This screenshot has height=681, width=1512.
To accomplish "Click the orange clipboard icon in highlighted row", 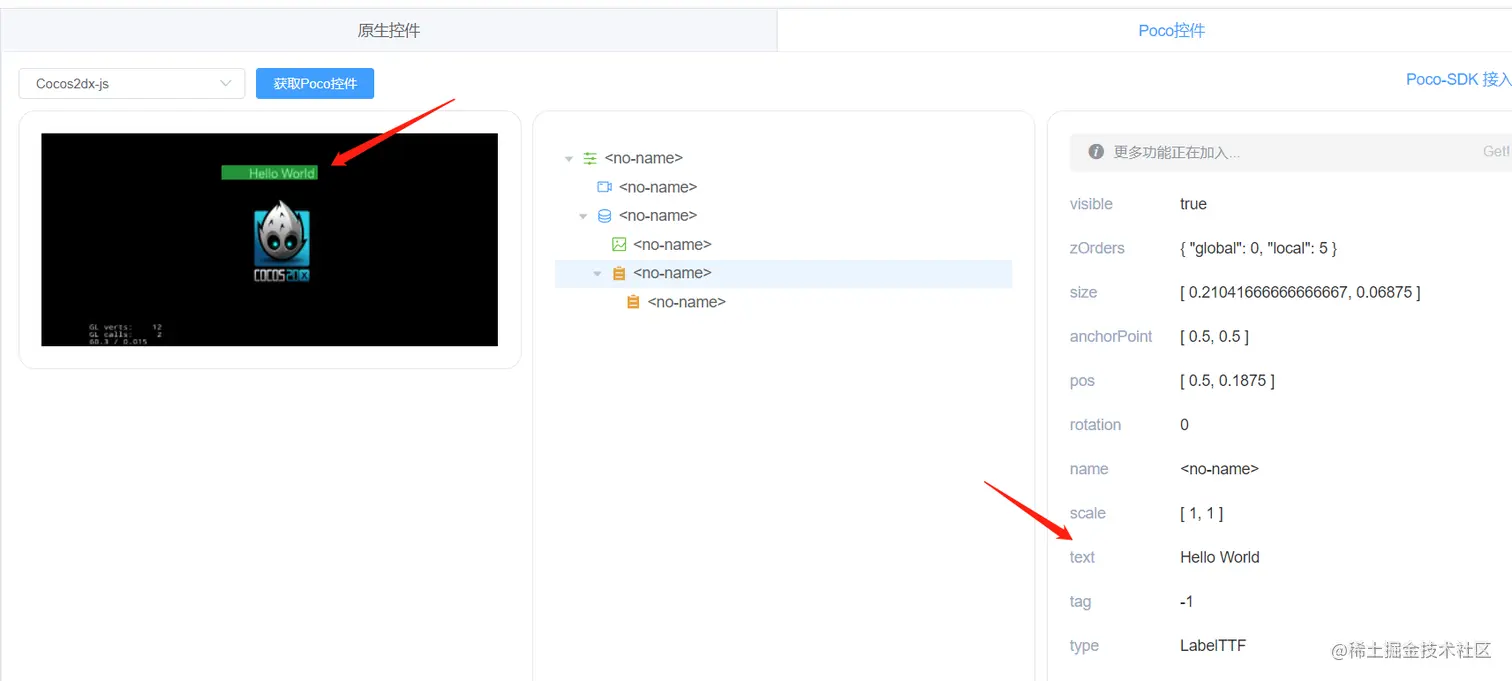I will click(619, 273).
